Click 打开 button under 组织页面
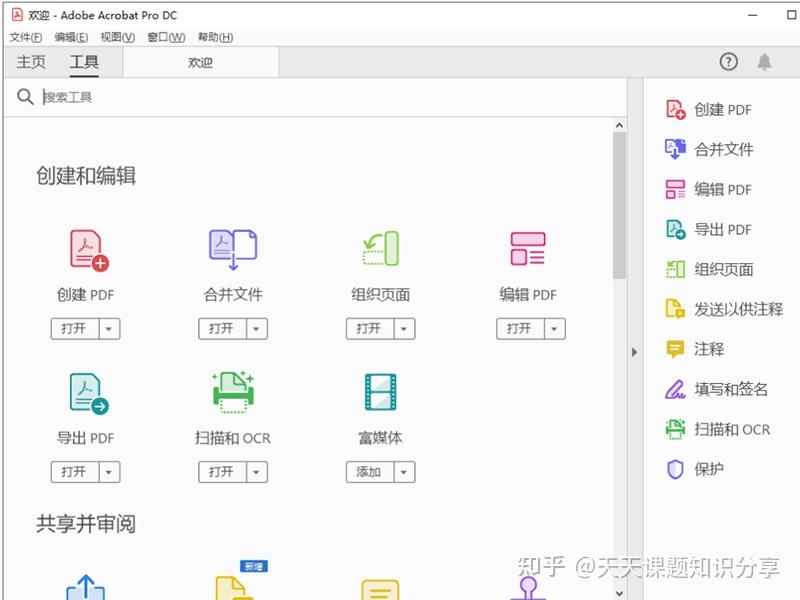The width and height of the screenshot is (800, 600). tap(369, 329)
